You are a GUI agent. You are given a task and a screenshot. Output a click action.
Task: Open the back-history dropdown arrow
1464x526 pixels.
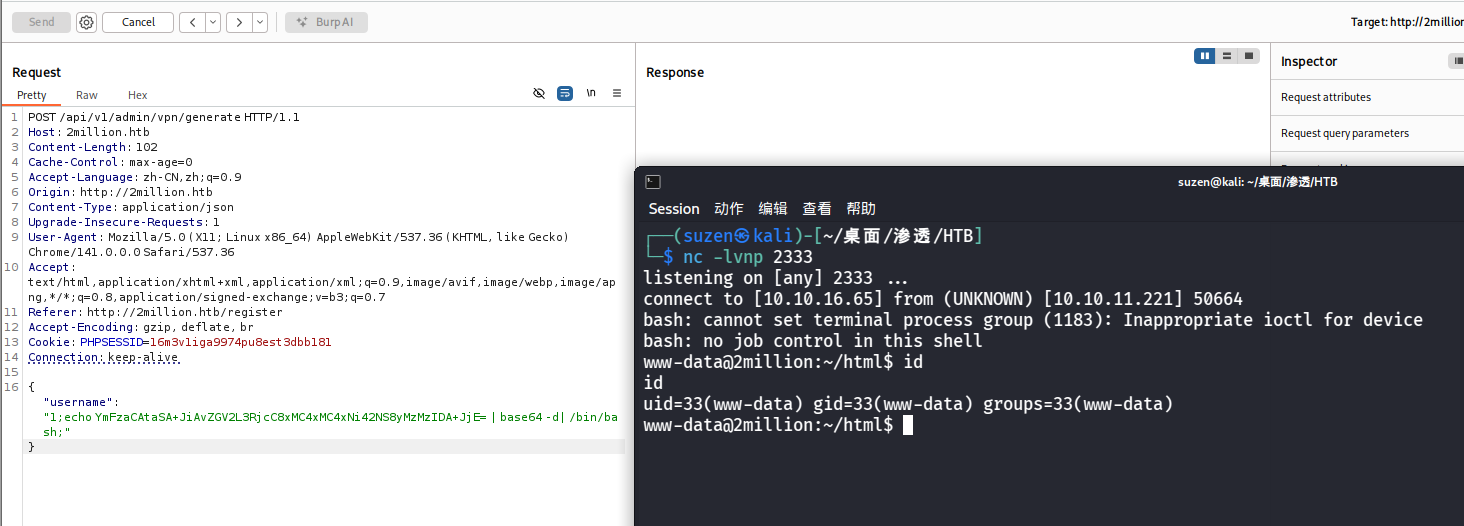click(x=213, y=22)
